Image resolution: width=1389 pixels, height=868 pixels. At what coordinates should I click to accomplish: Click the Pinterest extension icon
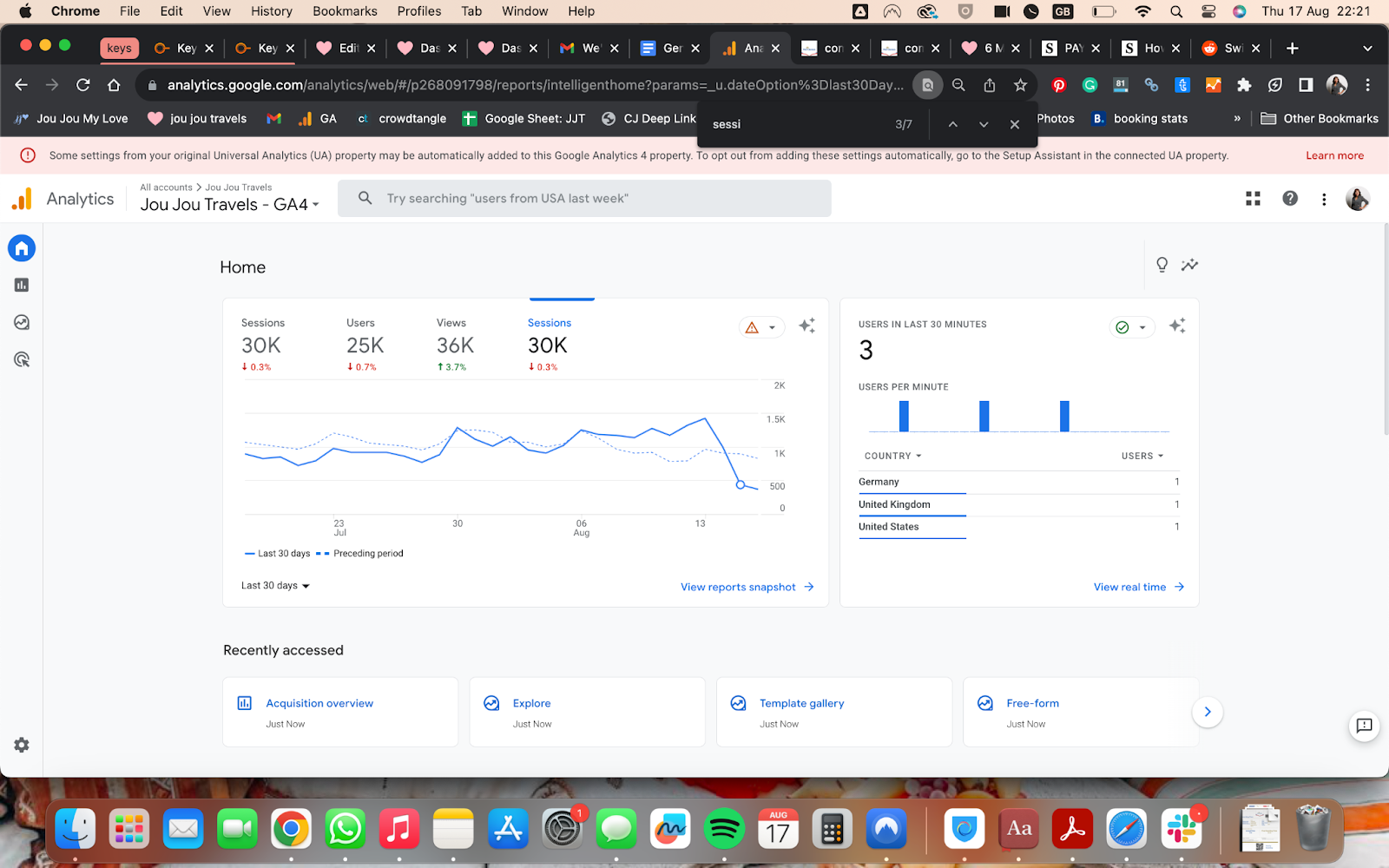pos(1058,85)
